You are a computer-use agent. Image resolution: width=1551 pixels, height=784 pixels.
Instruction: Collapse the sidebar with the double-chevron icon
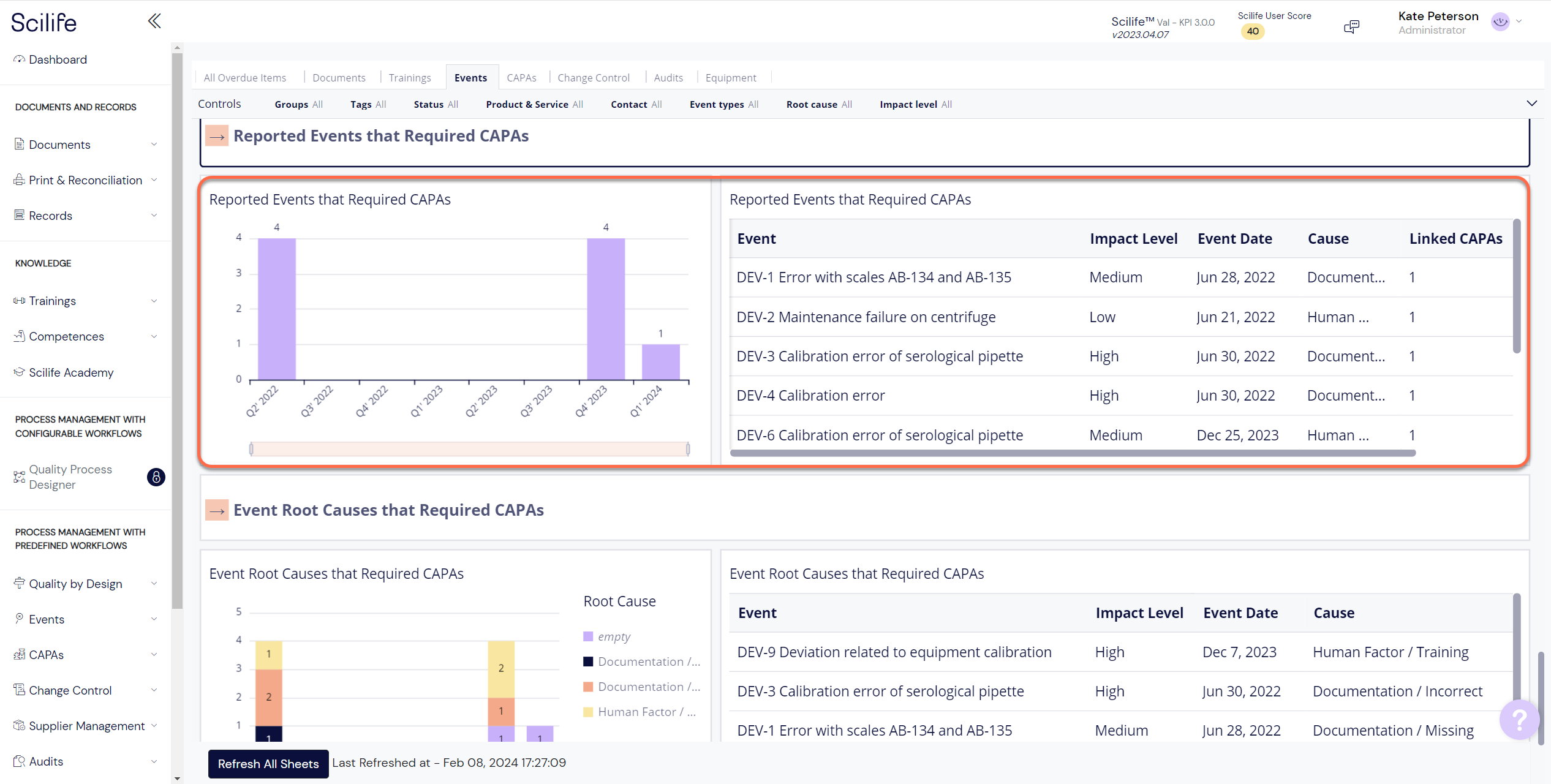point(154,20)
